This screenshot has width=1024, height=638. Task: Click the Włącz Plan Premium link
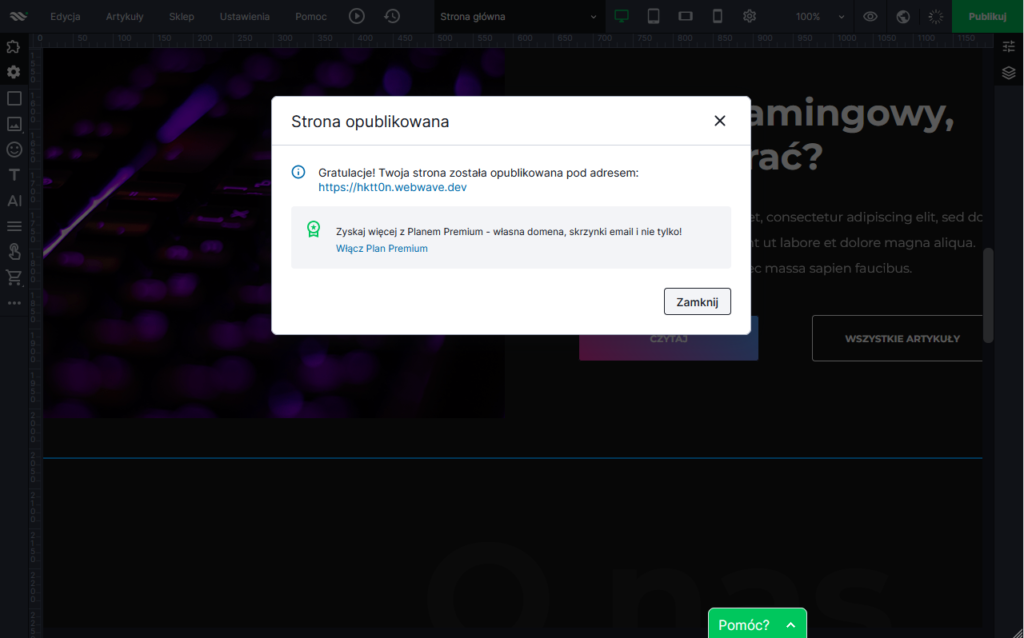(381, 248)
